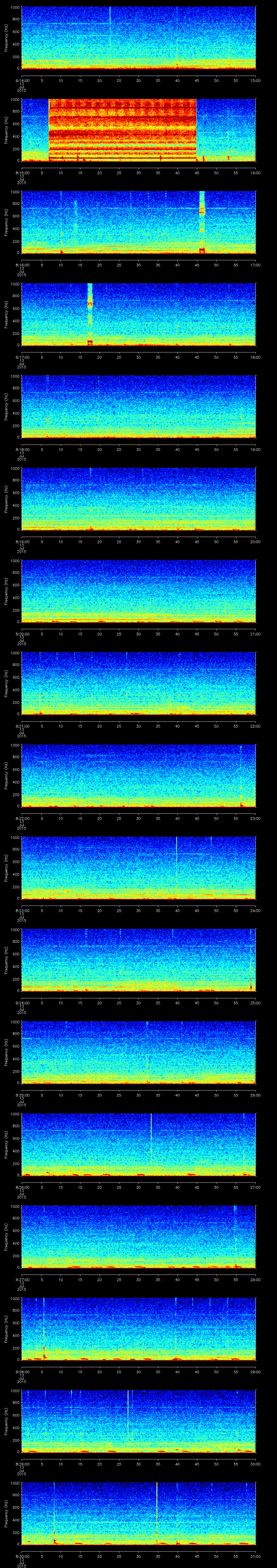Click the 31:00 end time label

click(256, 1556)
